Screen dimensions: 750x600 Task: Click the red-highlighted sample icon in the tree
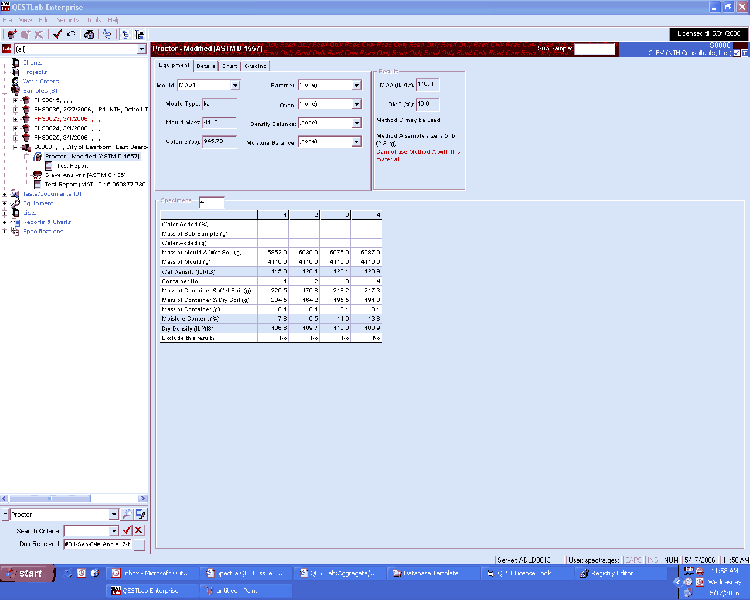(26, 119)
